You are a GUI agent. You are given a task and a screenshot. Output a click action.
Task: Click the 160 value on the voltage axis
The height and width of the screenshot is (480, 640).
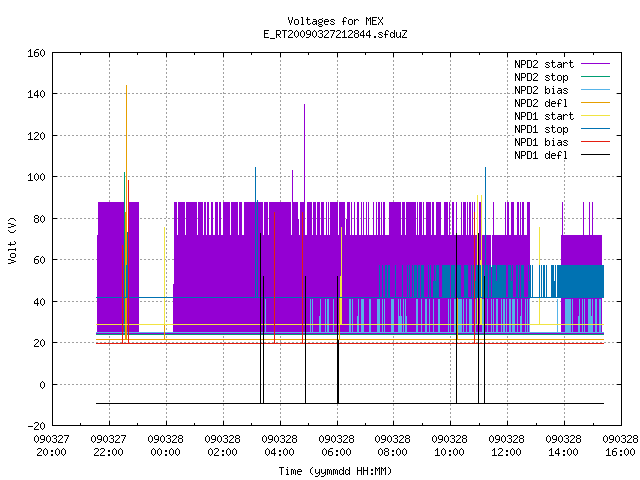36,53
